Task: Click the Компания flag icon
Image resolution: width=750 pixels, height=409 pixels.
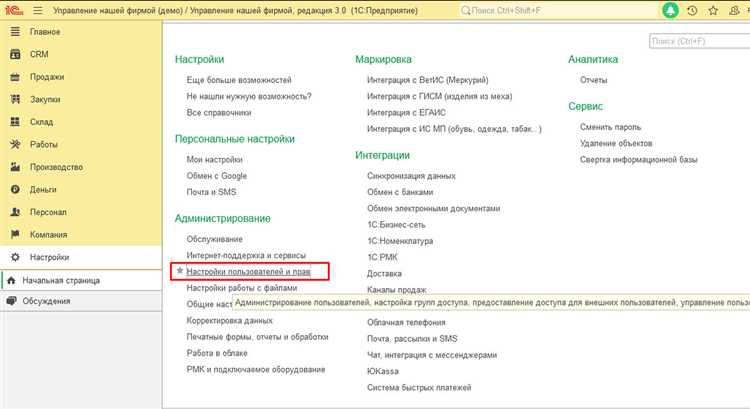Action: 15,234
